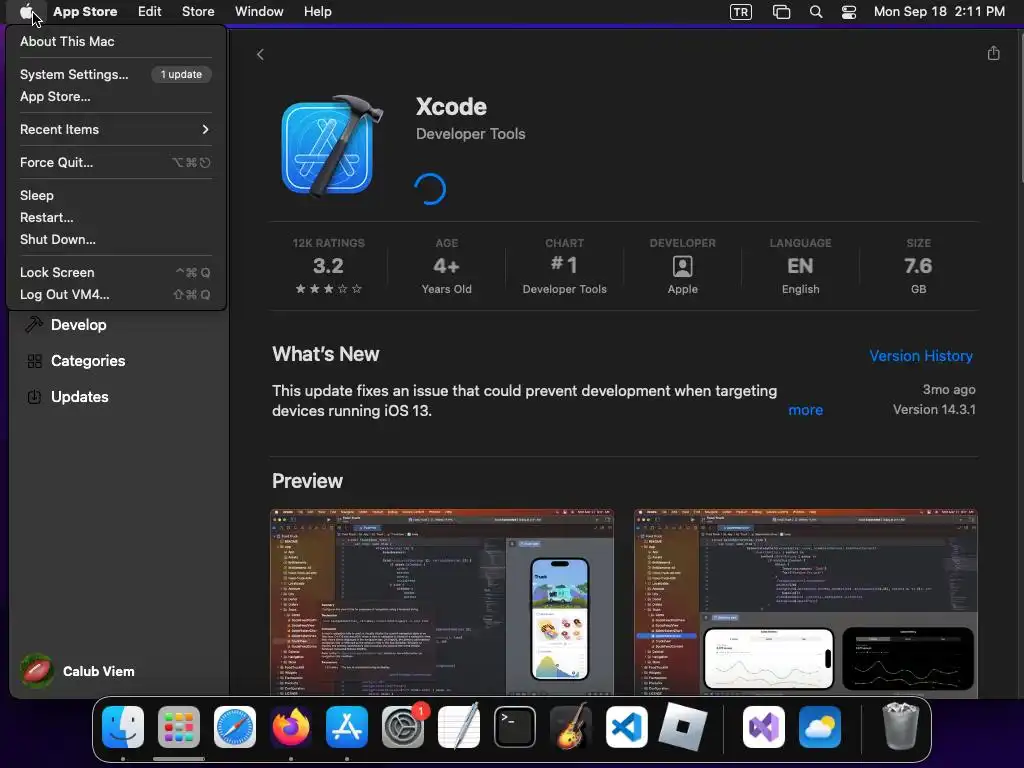The width and height of the screenshot is (1024, 768).
Task: Go back with the chevron button
Action: click(x=261, y=54)
